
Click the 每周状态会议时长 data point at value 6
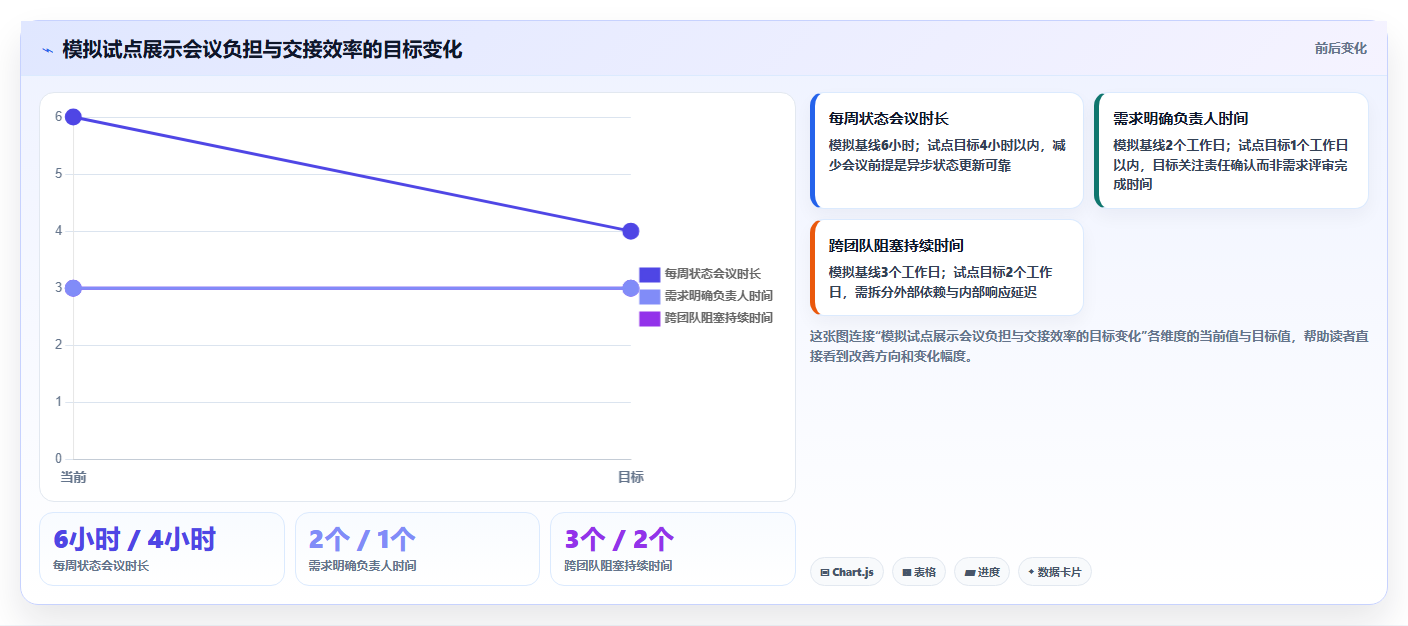73,117
